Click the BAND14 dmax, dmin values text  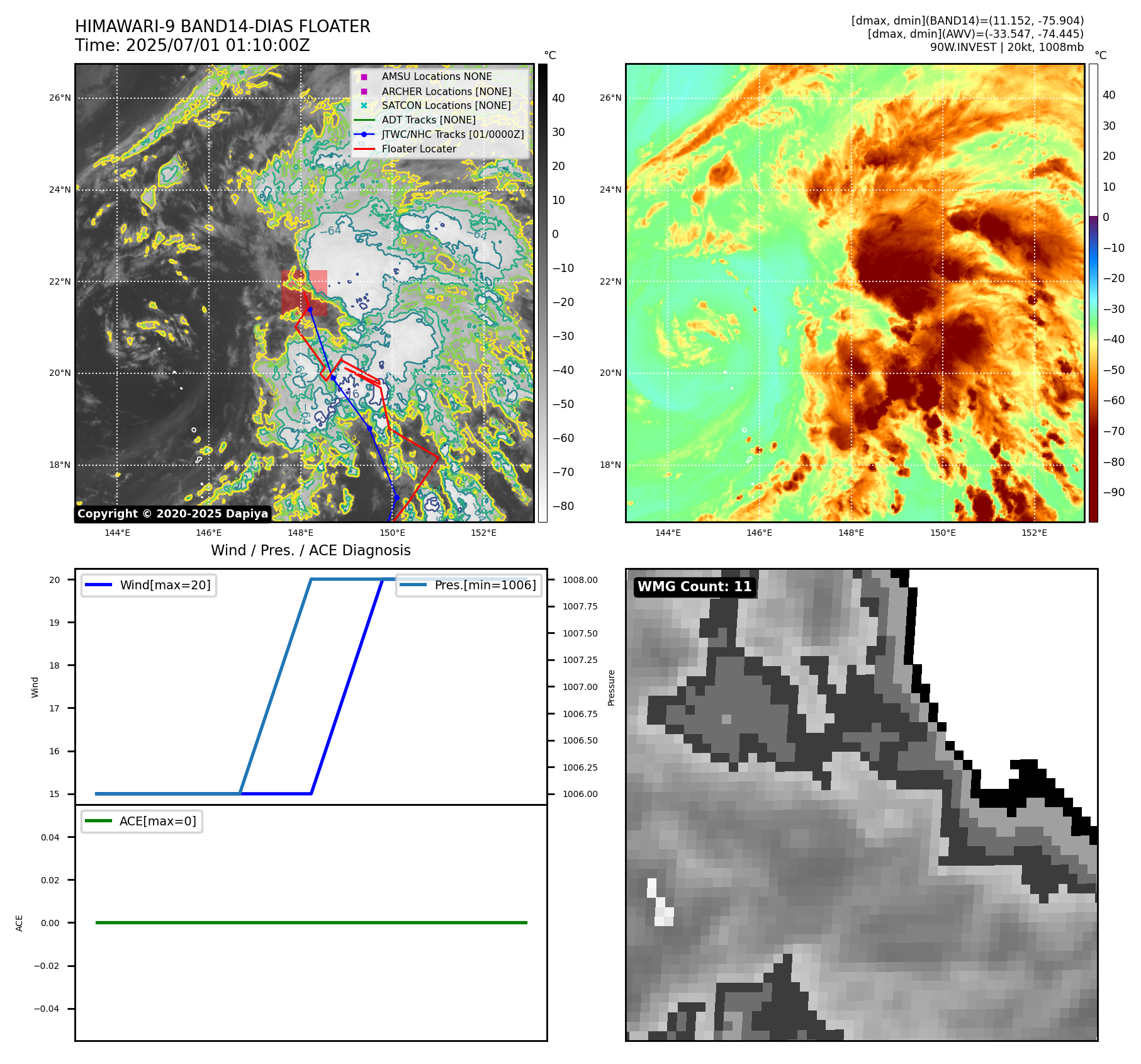tap(967, 21)
